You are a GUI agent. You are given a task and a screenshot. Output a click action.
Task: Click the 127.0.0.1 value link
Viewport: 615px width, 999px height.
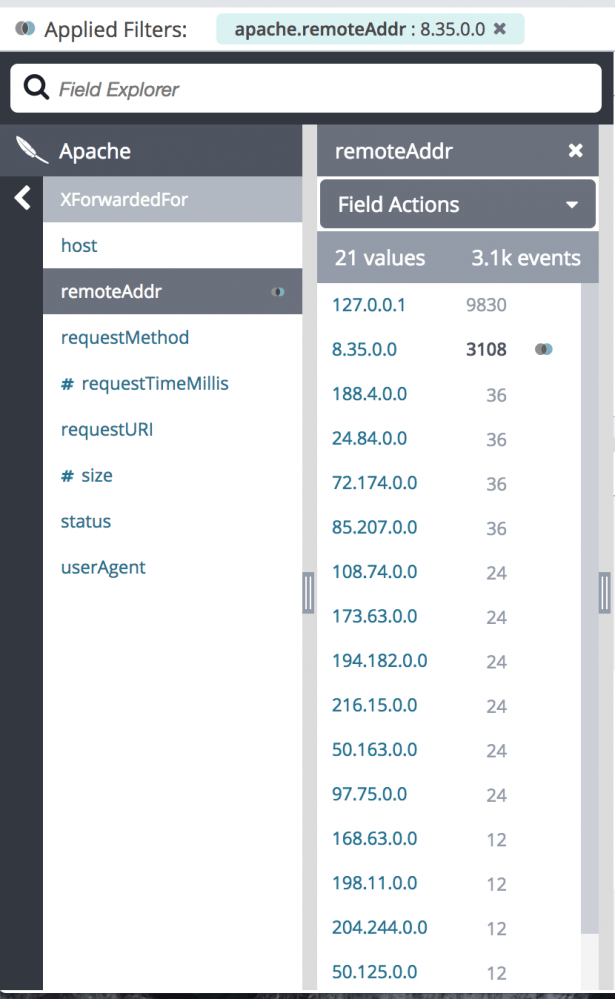coord(369,305)
